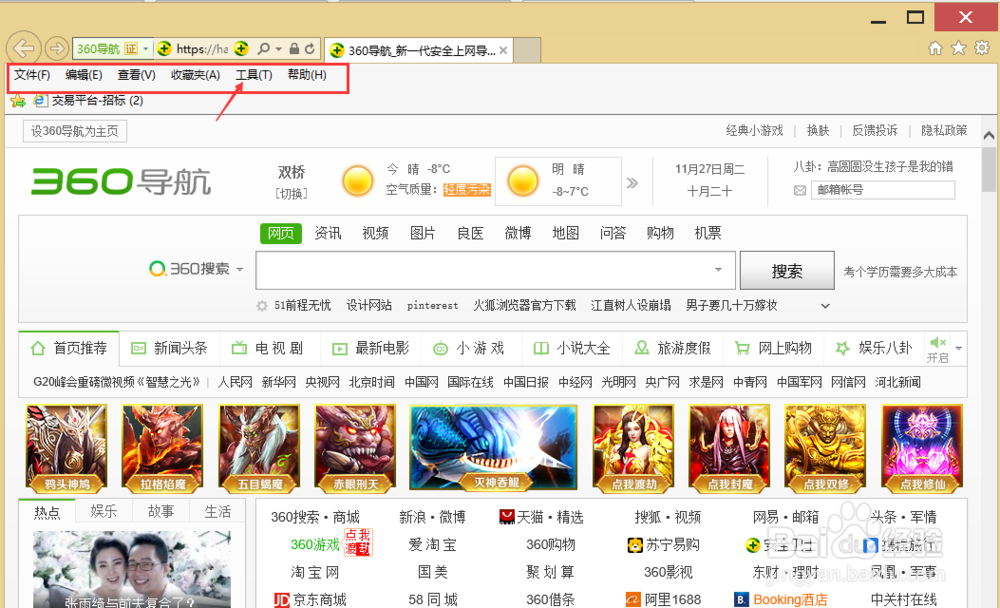
Task: Switch to 娱乐 news tab on left
Action: 103,511
